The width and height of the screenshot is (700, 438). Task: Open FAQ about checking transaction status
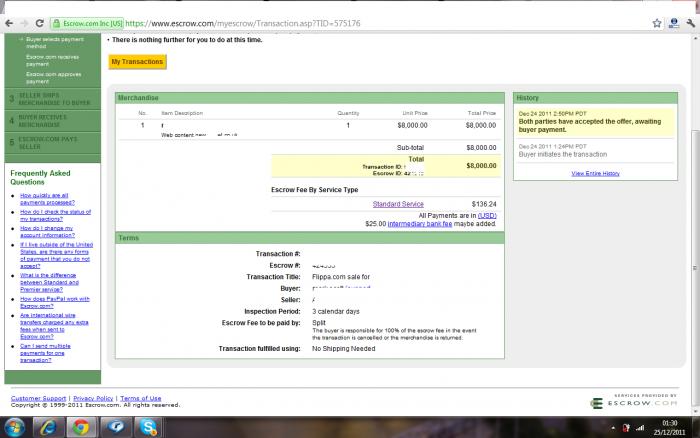tap(55, 215)
